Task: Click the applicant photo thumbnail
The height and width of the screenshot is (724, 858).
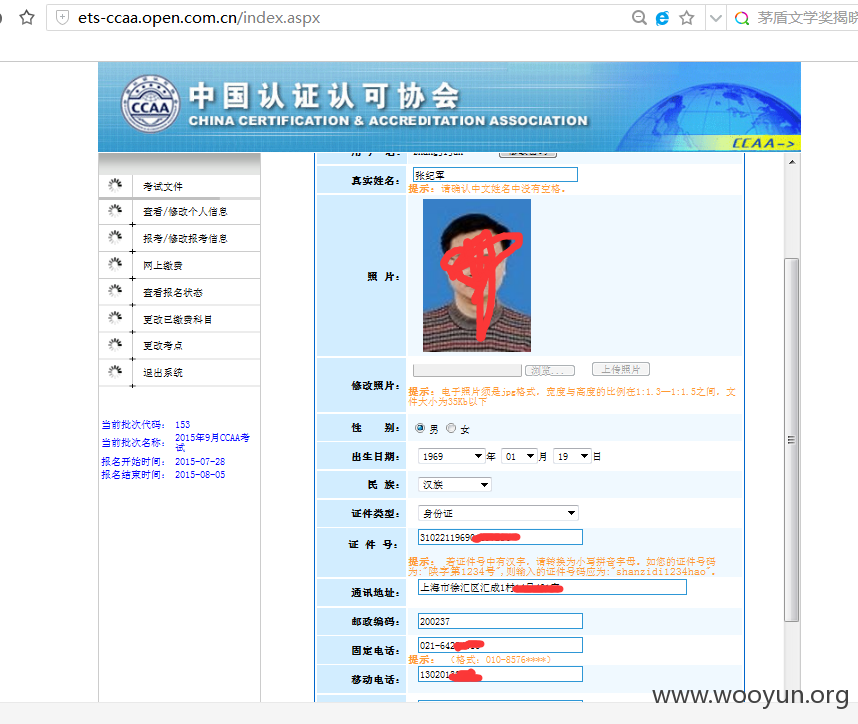Action: tap(477, 275)
